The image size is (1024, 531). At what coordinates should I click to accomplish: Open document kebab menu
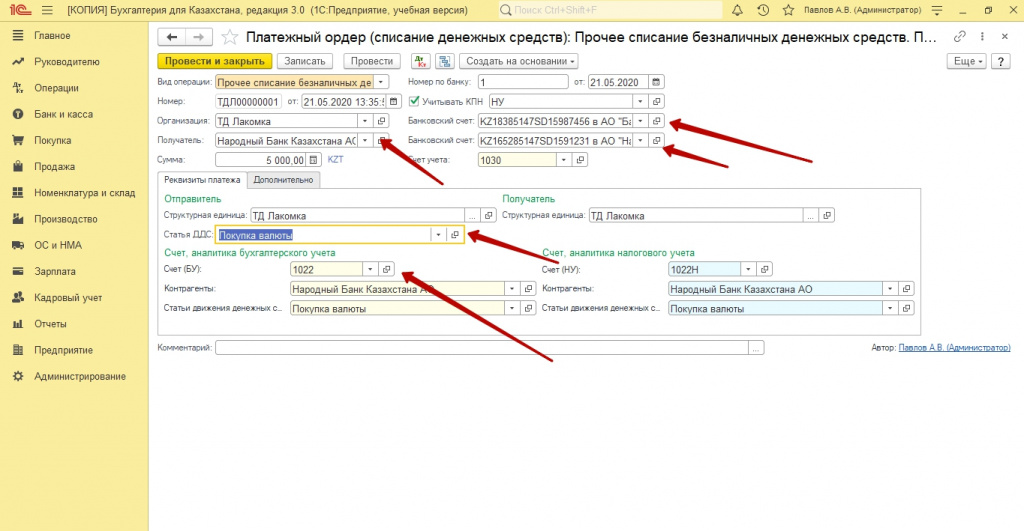pyautogui.click(x=982, y=37)
